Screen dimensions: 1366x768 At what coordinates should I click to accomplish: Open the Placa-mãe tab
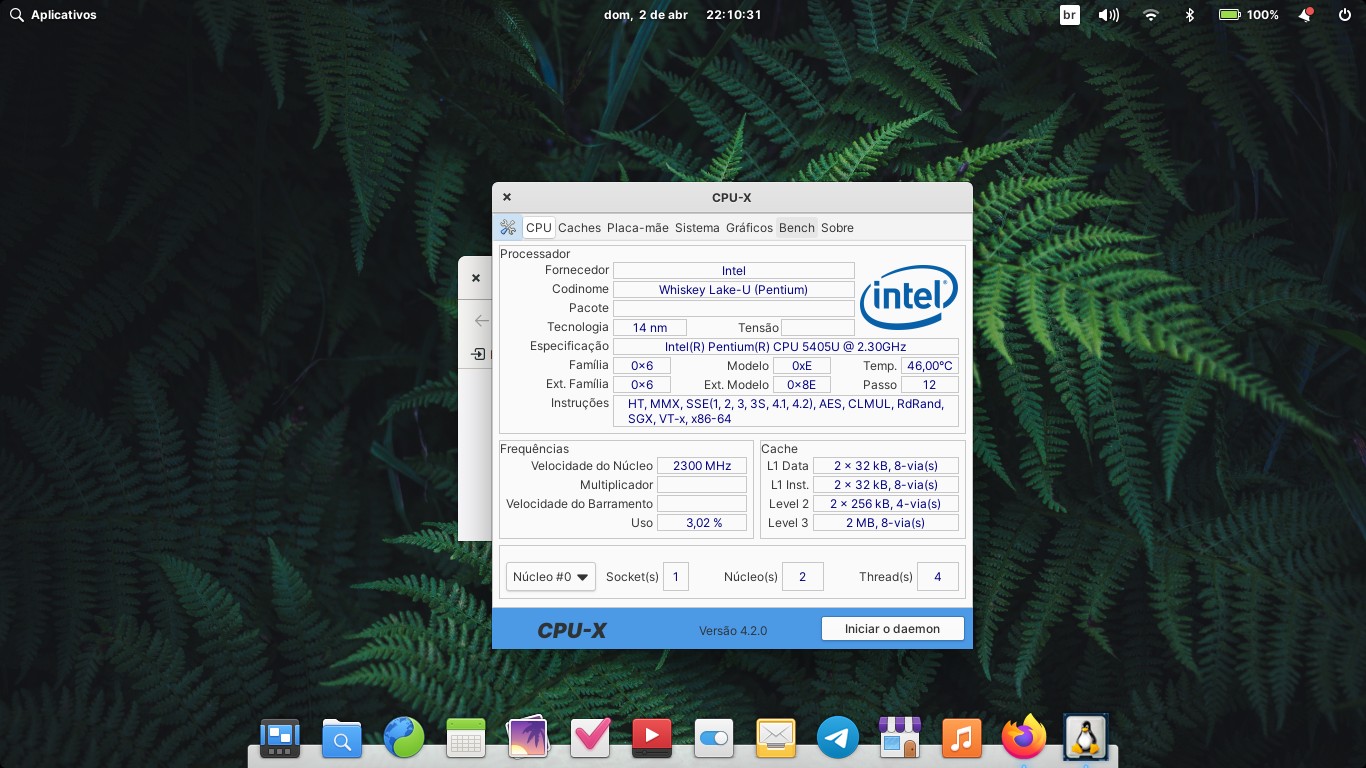pyautogui.click(x=638, y=228)
